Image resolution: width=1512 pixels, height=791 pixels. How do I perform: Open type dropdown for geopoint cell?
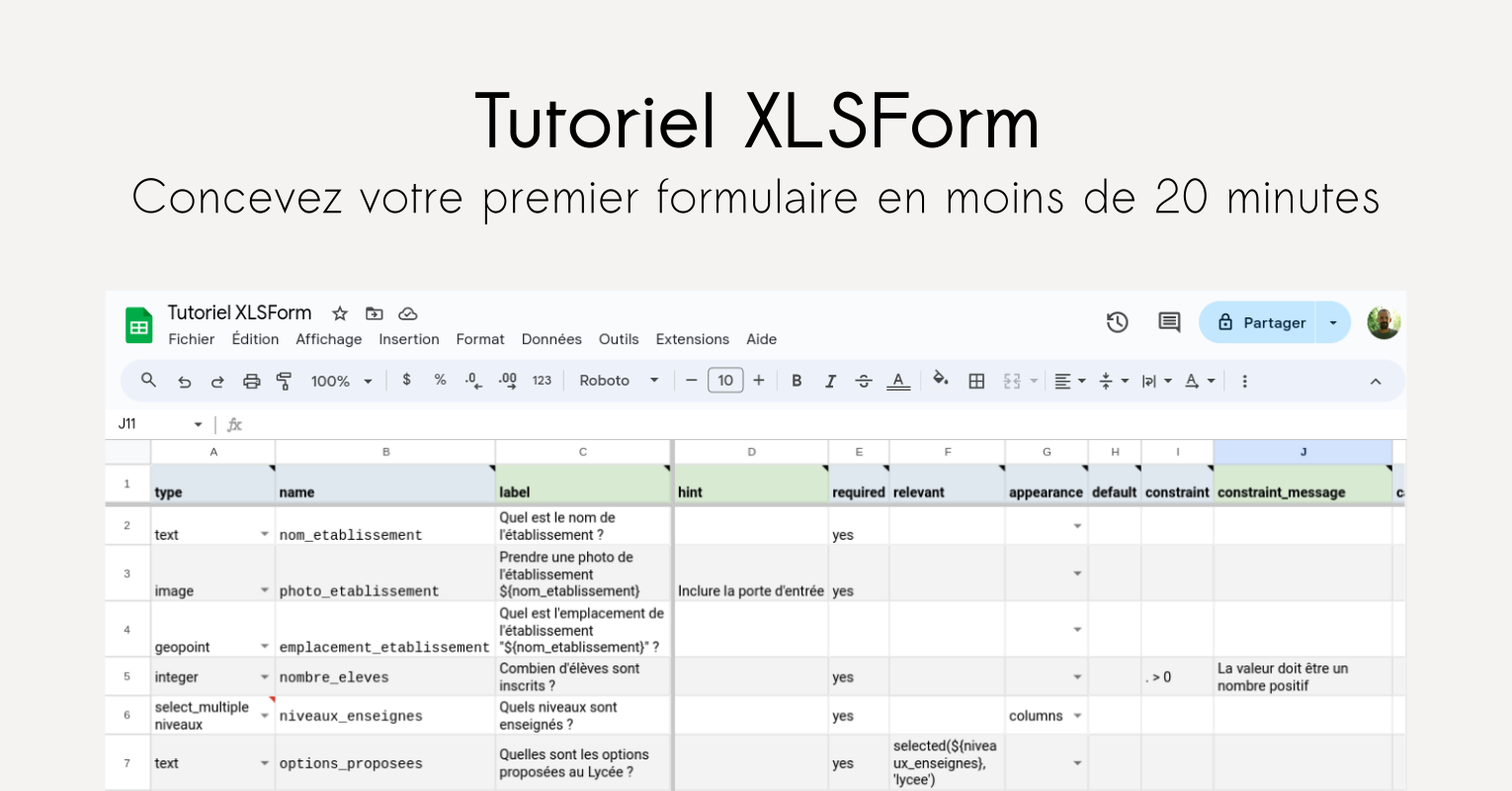point(265,647)
